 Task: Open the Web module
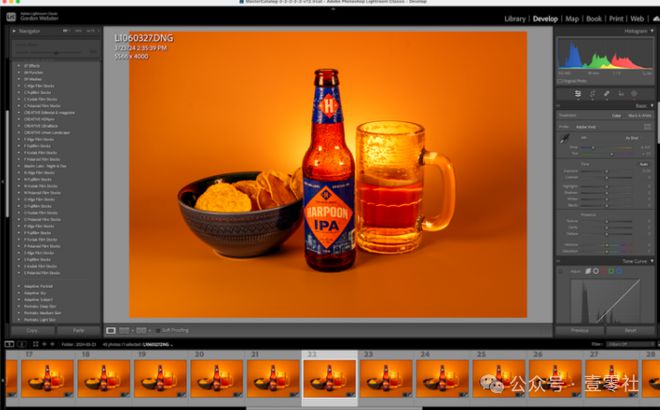click(x=637, y=19)
